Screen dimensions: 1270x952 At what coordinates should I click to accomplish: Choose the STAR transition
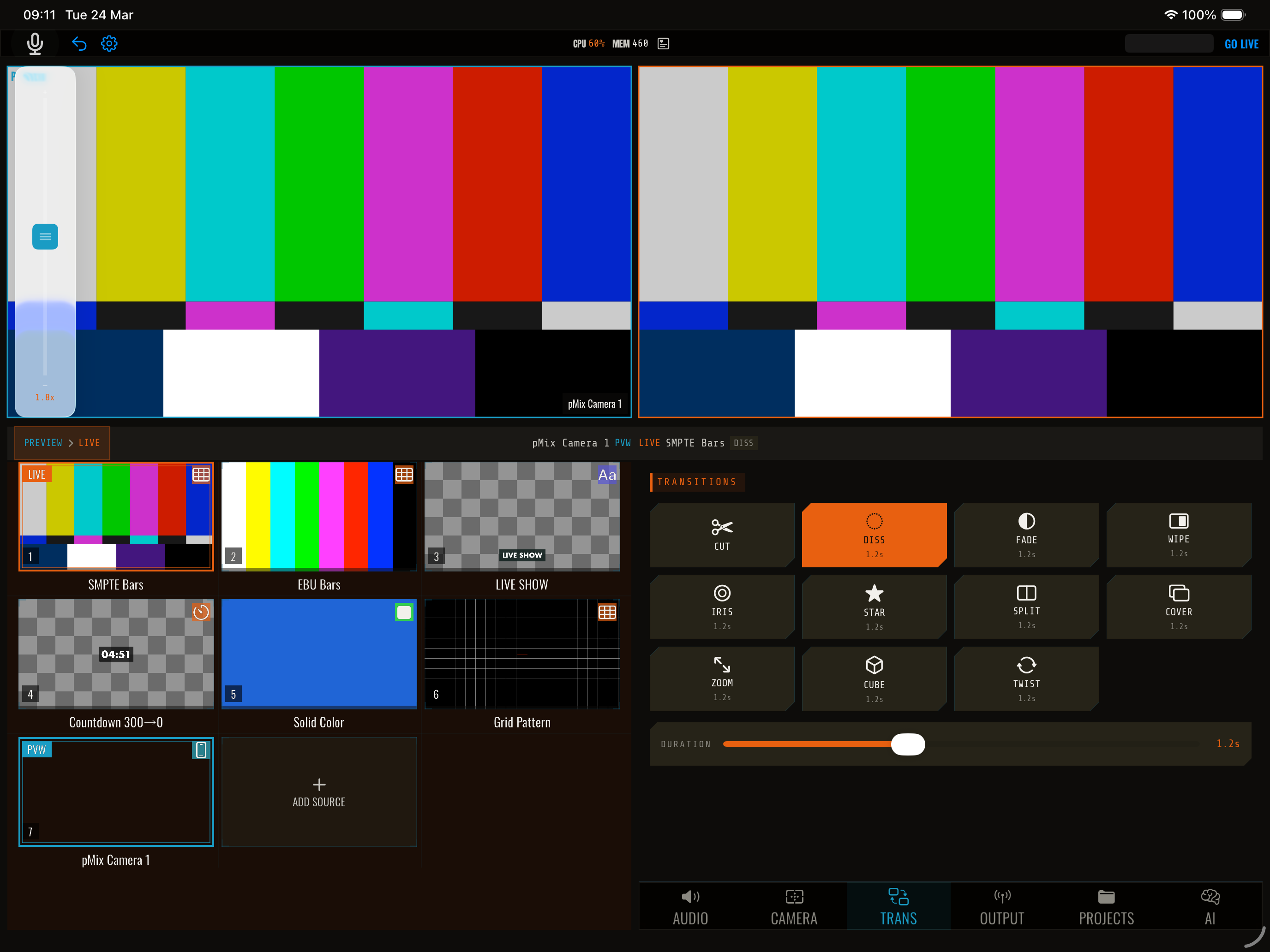(874, 607)
